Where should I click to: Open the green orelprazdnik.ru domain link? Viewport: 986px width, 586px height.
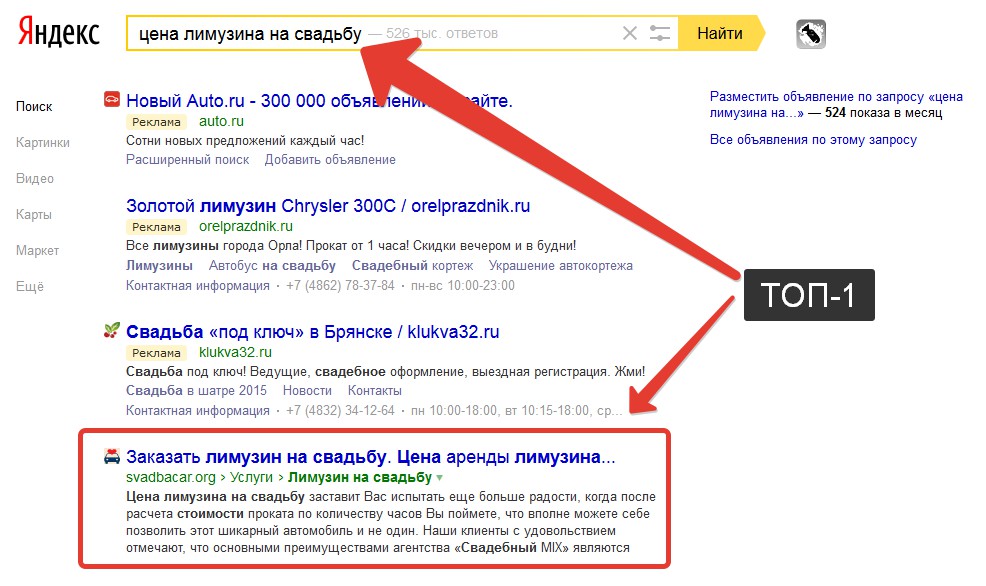point(246,226)
